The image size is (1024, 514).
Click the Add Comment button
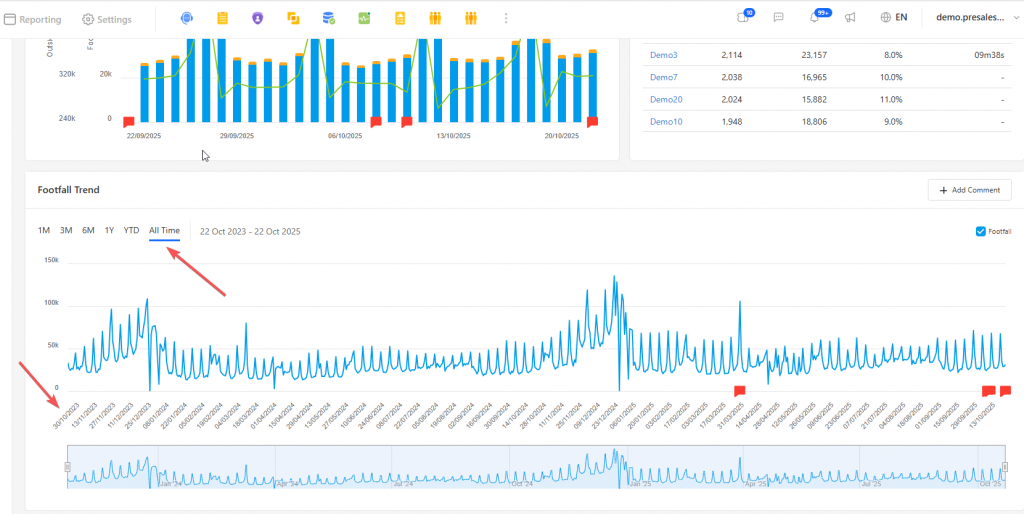969,190
